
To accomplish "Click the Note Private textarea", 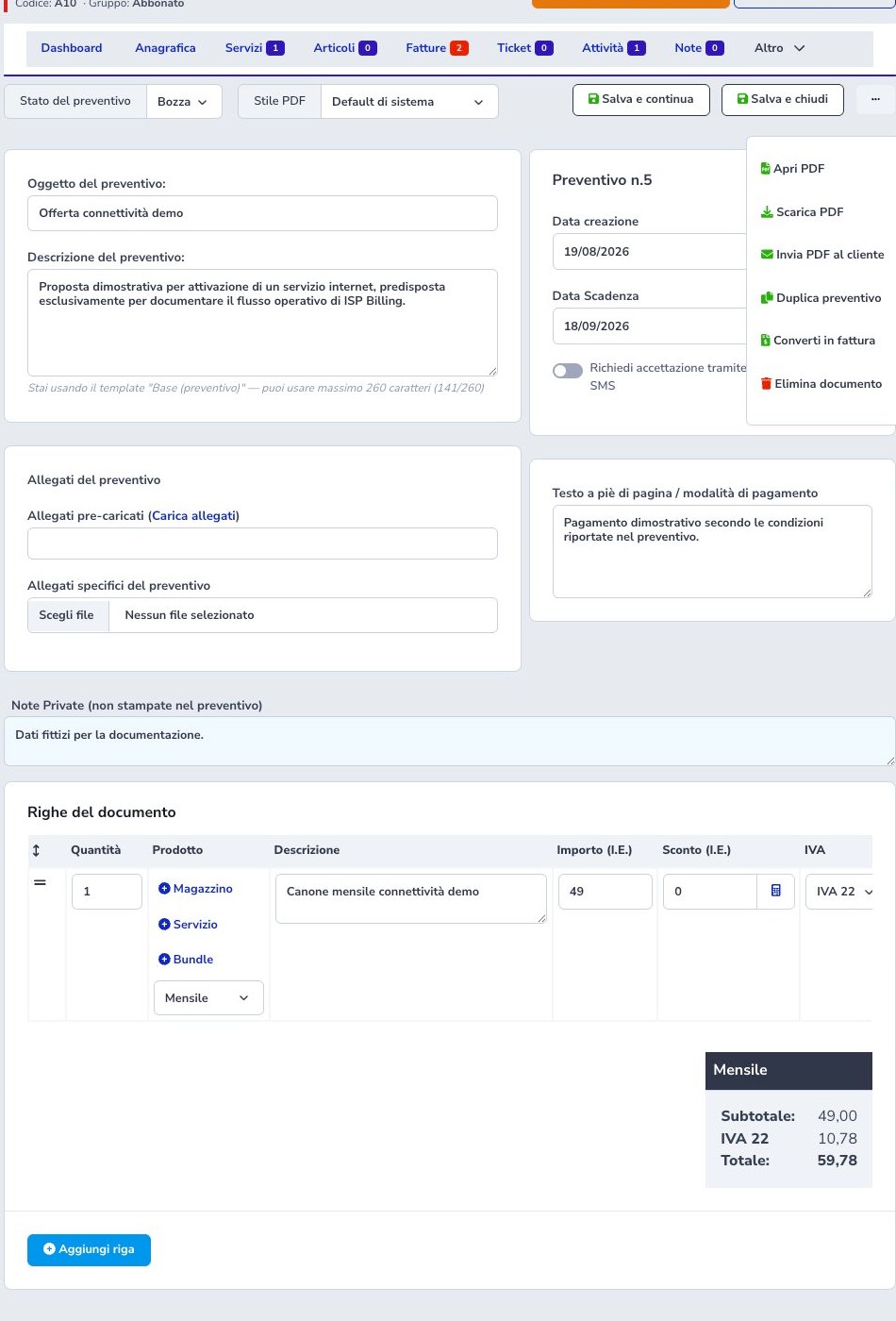I will (x=450, y=741).
